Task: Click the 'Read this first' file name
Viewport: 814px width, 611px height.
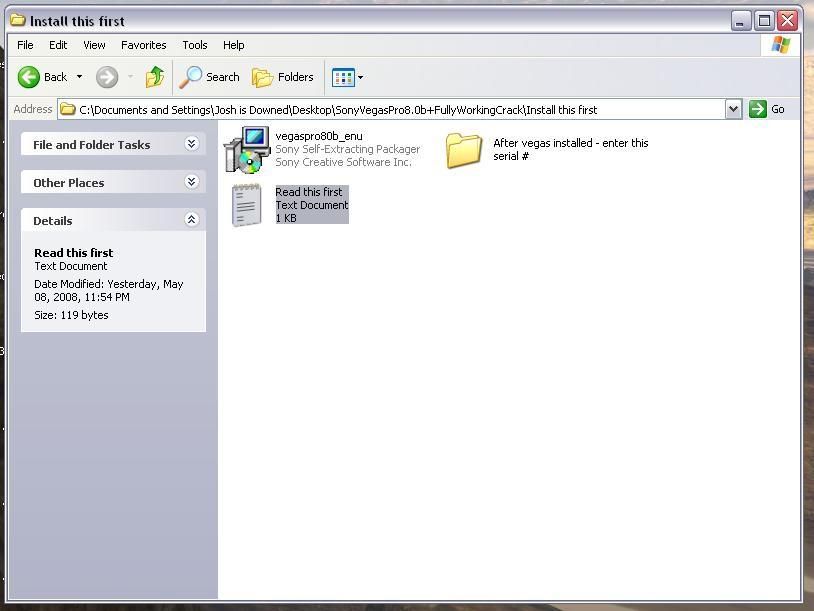Action: [x=309, y=192]
